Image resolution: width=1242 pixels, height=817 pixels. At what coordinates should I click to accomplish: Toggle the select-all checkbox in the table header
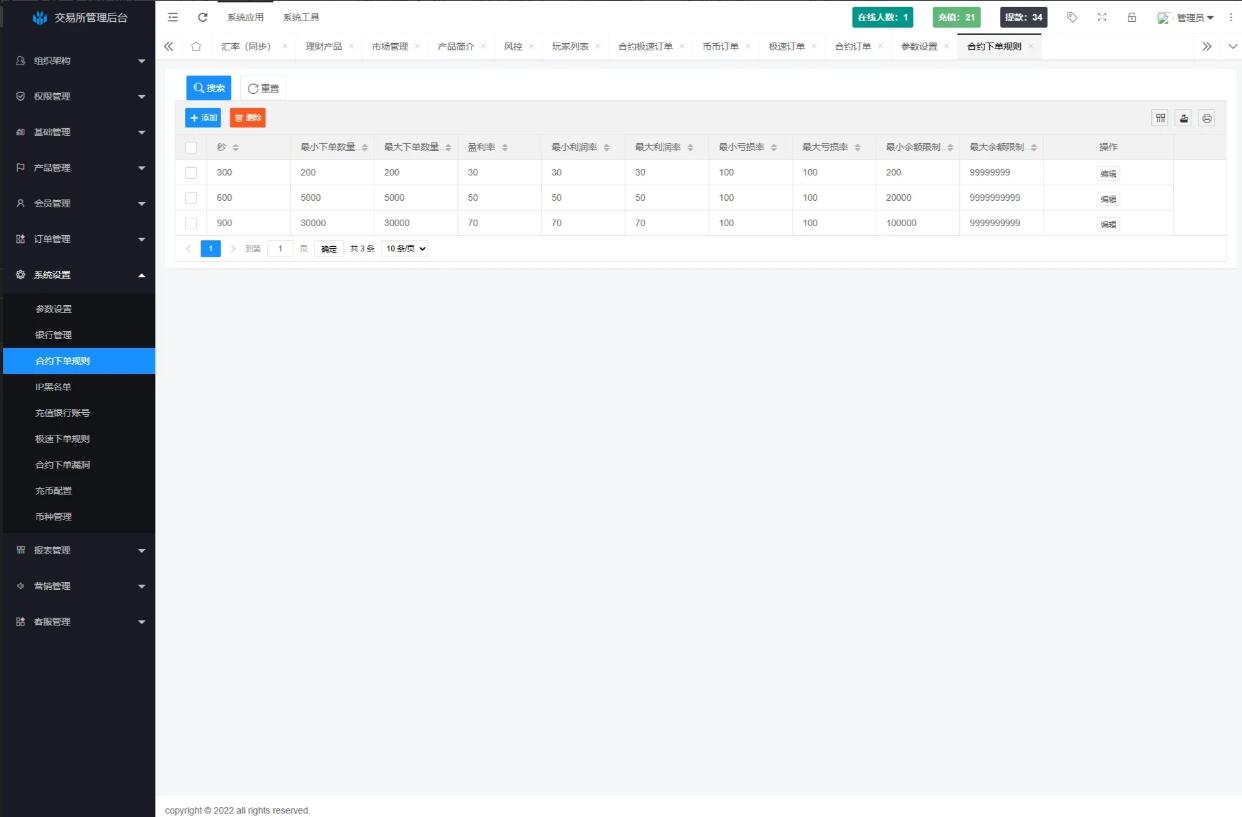pyautogui.click(x=191, y=148)
